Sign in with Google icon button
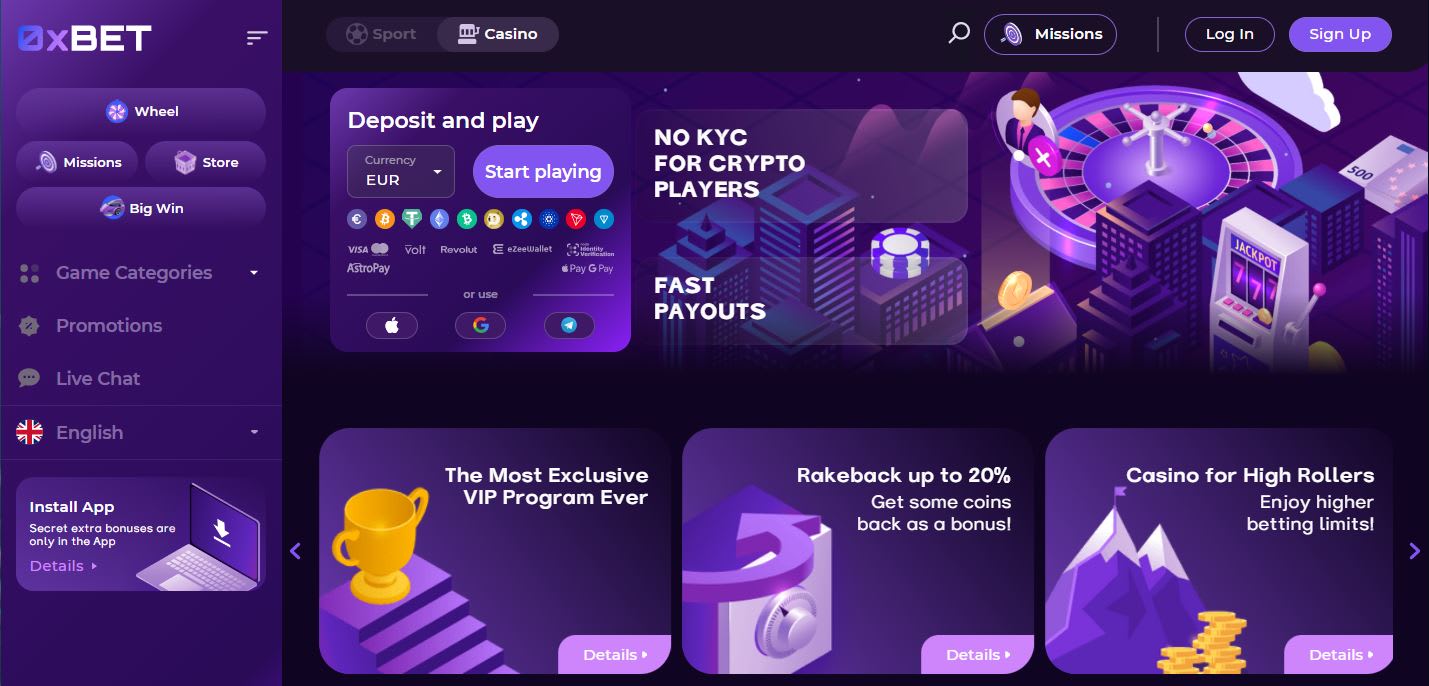The image size is (1429, 686). pyautogui.click(x=480, y=325)
